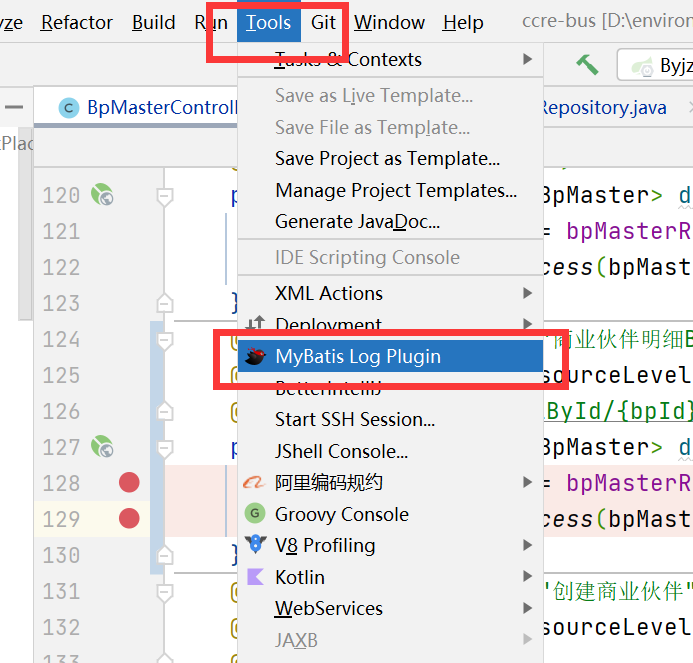Image resolution: width=693 pixels, height=663 pixels.
Task: Switch to BpMasterController editor tab
Action: pyautogui.click(x=137, y=107)
